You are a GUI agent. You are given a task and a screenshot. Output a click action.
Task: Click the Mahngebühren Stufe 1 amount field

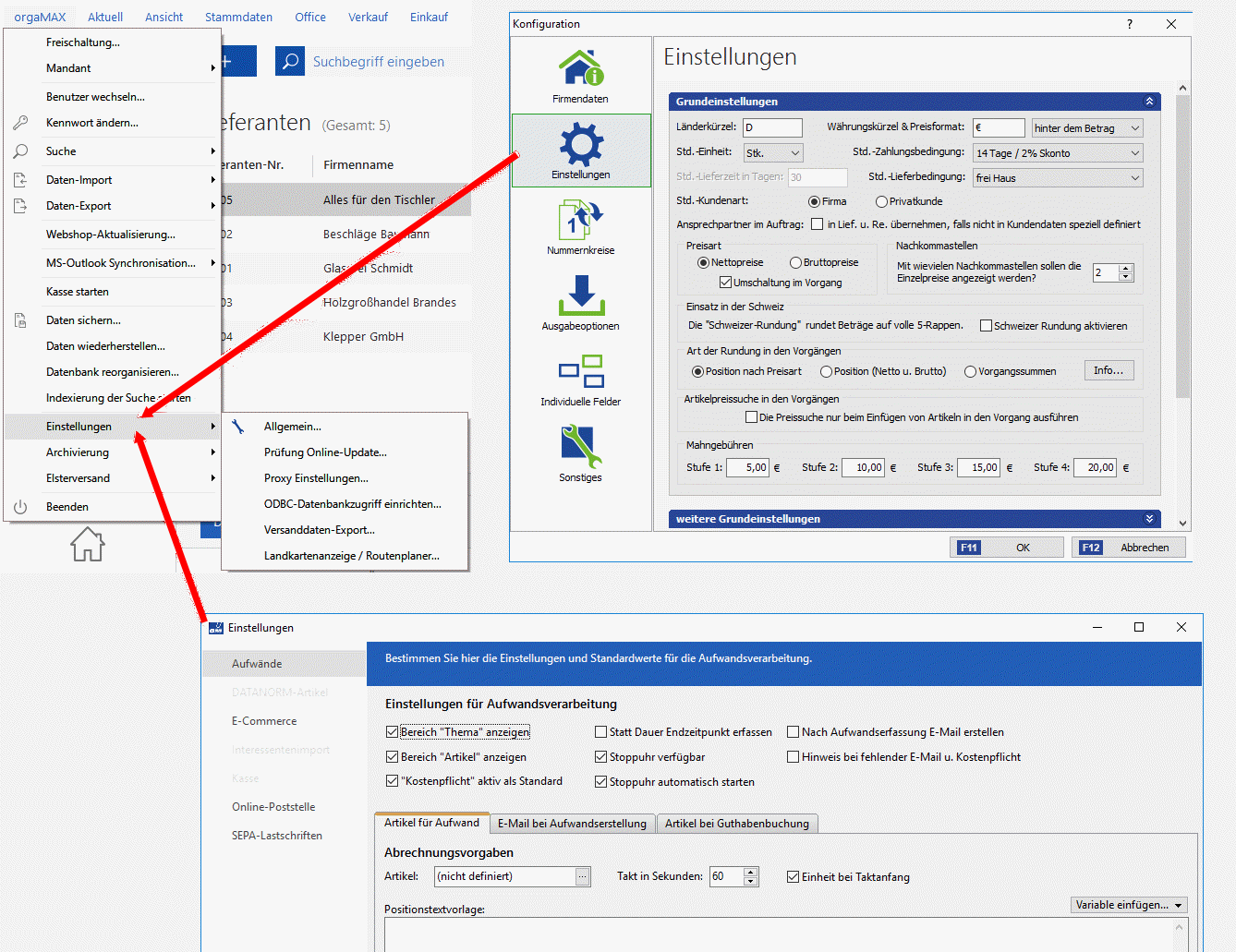point(747,468)
